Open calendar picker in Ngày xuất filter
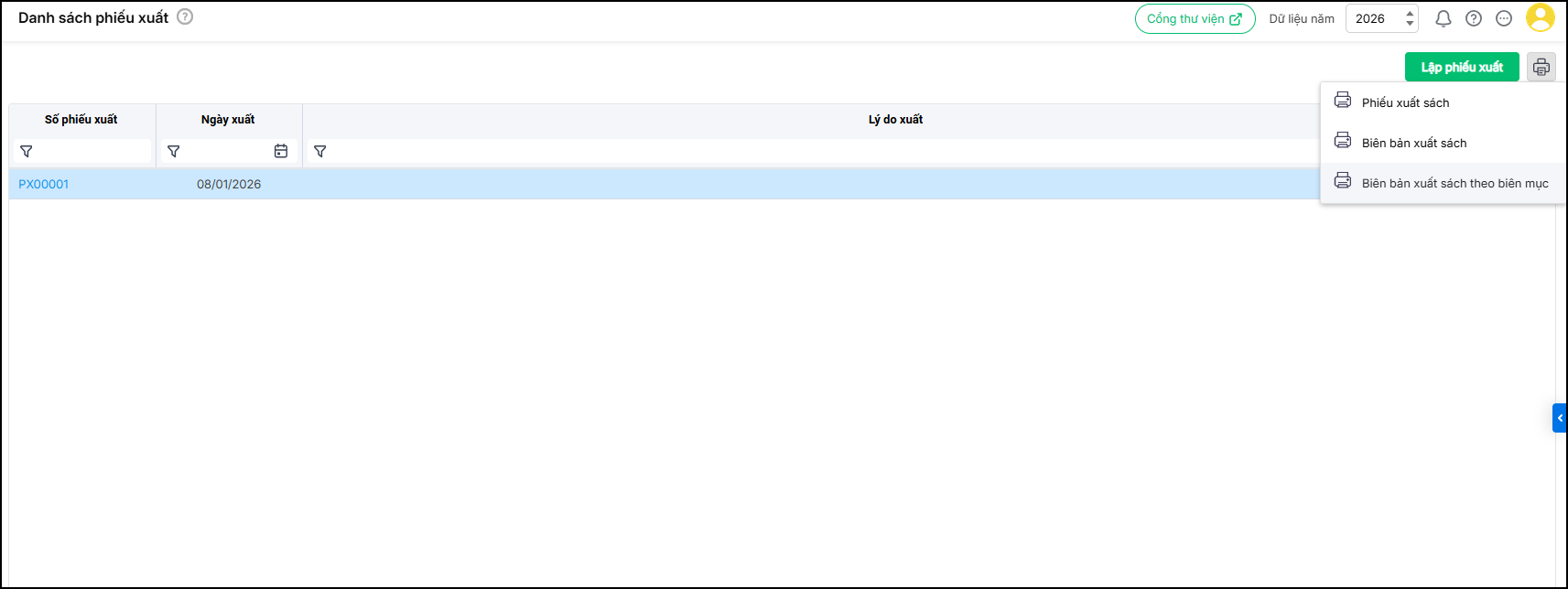The image size is (1568, 589). coord(281,151)
